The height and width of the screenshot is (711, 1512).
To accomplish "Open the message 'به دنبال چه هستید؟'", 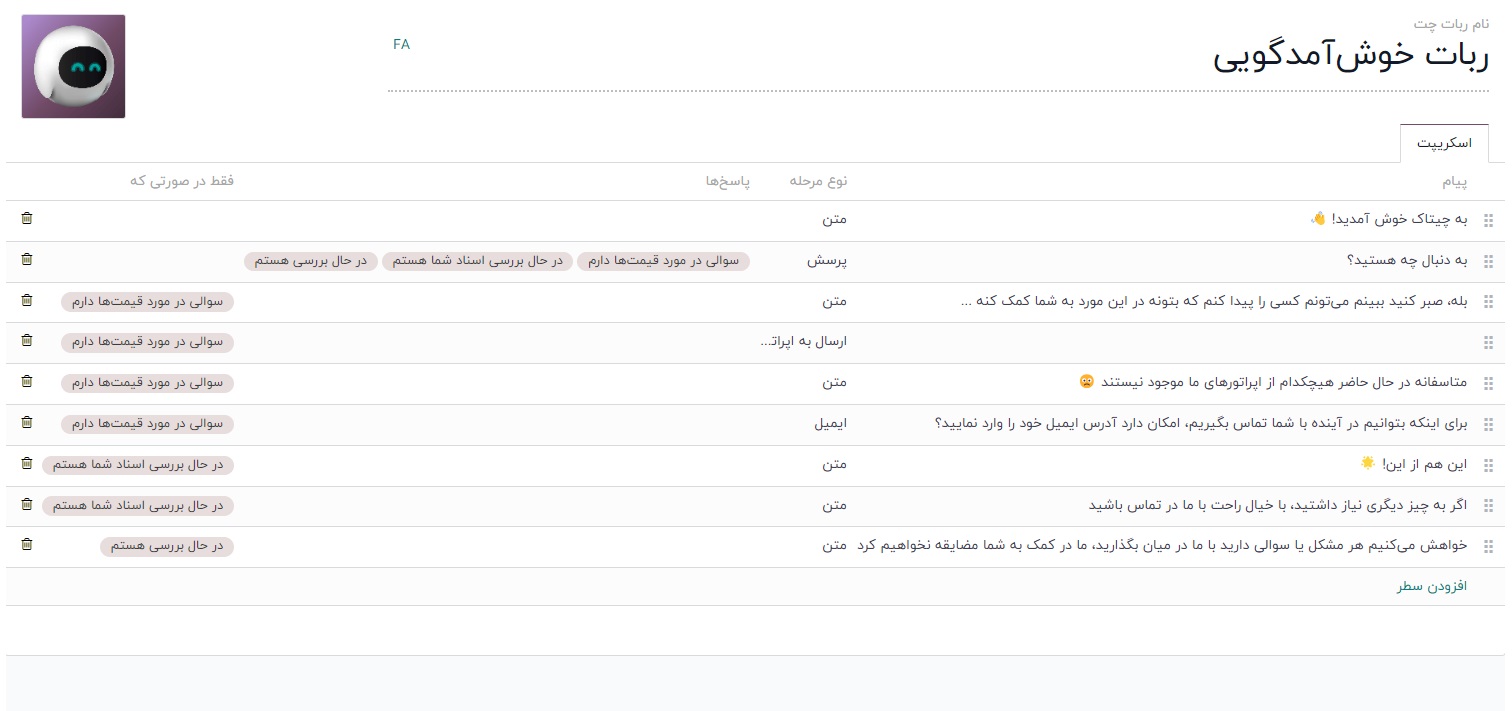I will [x=1407, y=261].
